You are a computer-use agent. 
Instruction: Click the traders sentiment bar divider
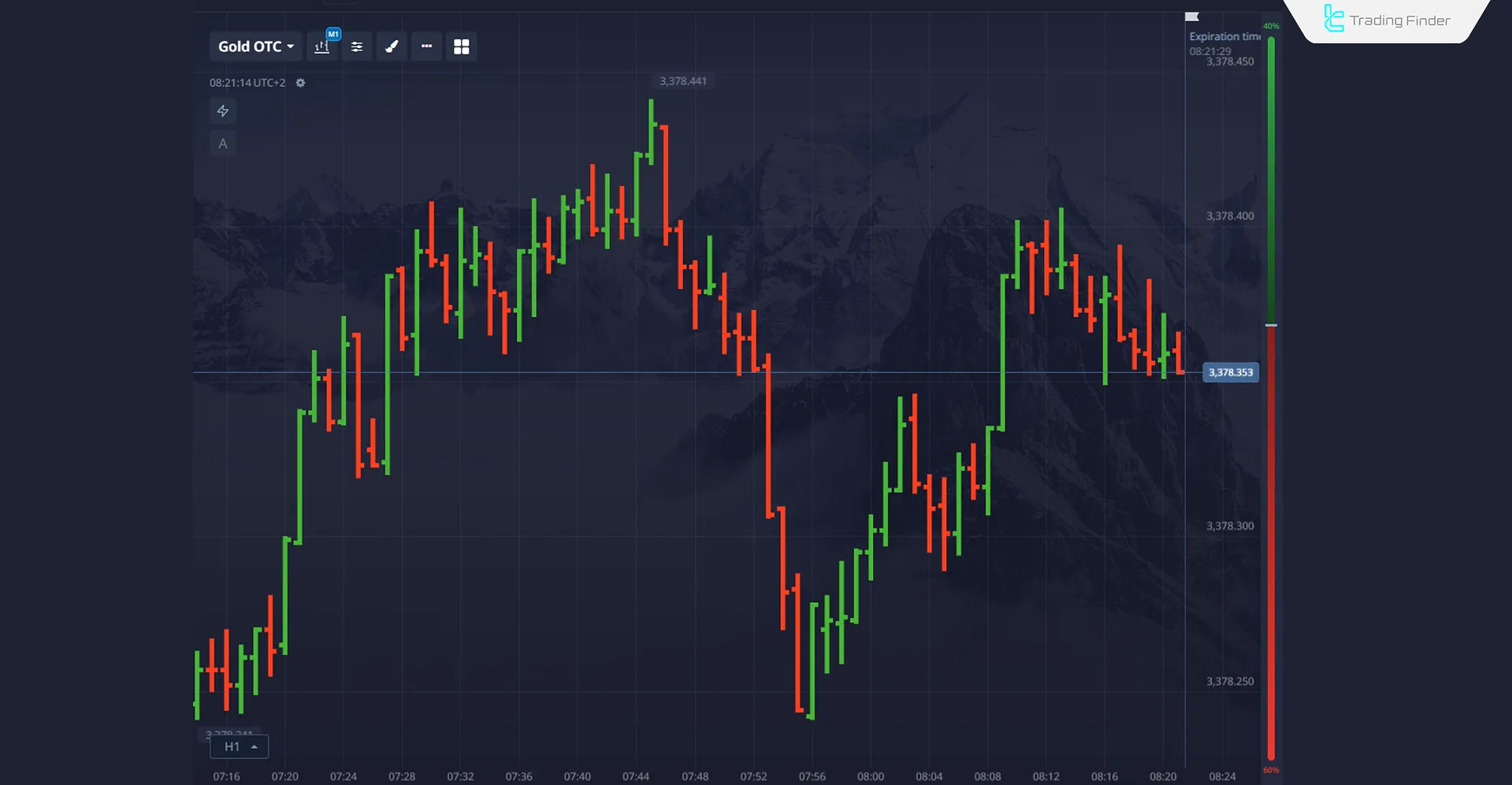pyautogui.click(x=1271, y=325)
